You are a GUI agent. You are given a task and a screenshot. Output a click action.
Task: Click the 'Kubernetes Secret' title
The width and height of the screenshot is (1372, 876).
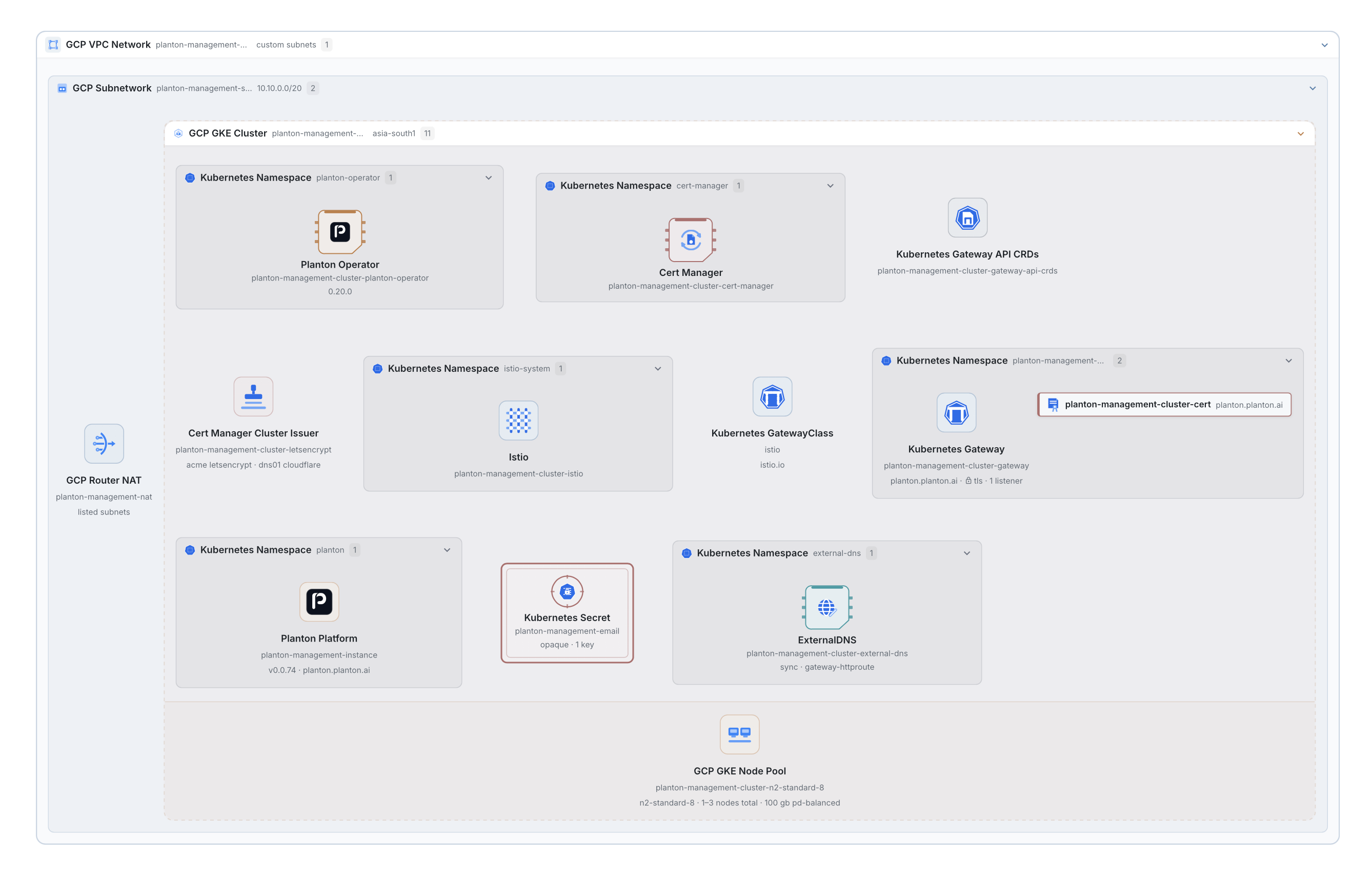[x=567, y=618]
